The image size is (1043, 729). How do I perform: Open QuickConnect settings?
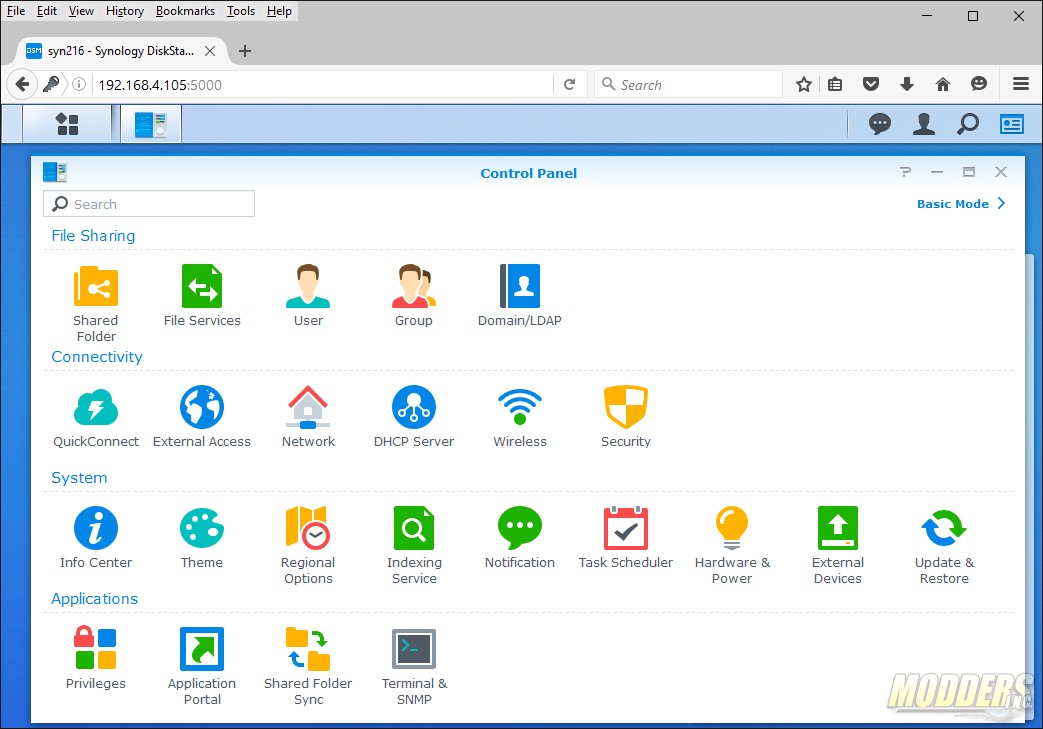click(96, 417)
